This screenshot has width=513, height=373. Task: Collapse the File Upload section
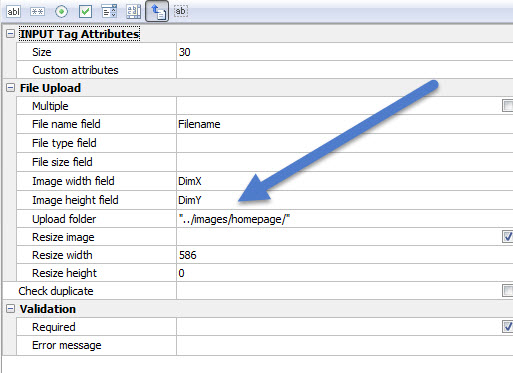click(11, 88)
